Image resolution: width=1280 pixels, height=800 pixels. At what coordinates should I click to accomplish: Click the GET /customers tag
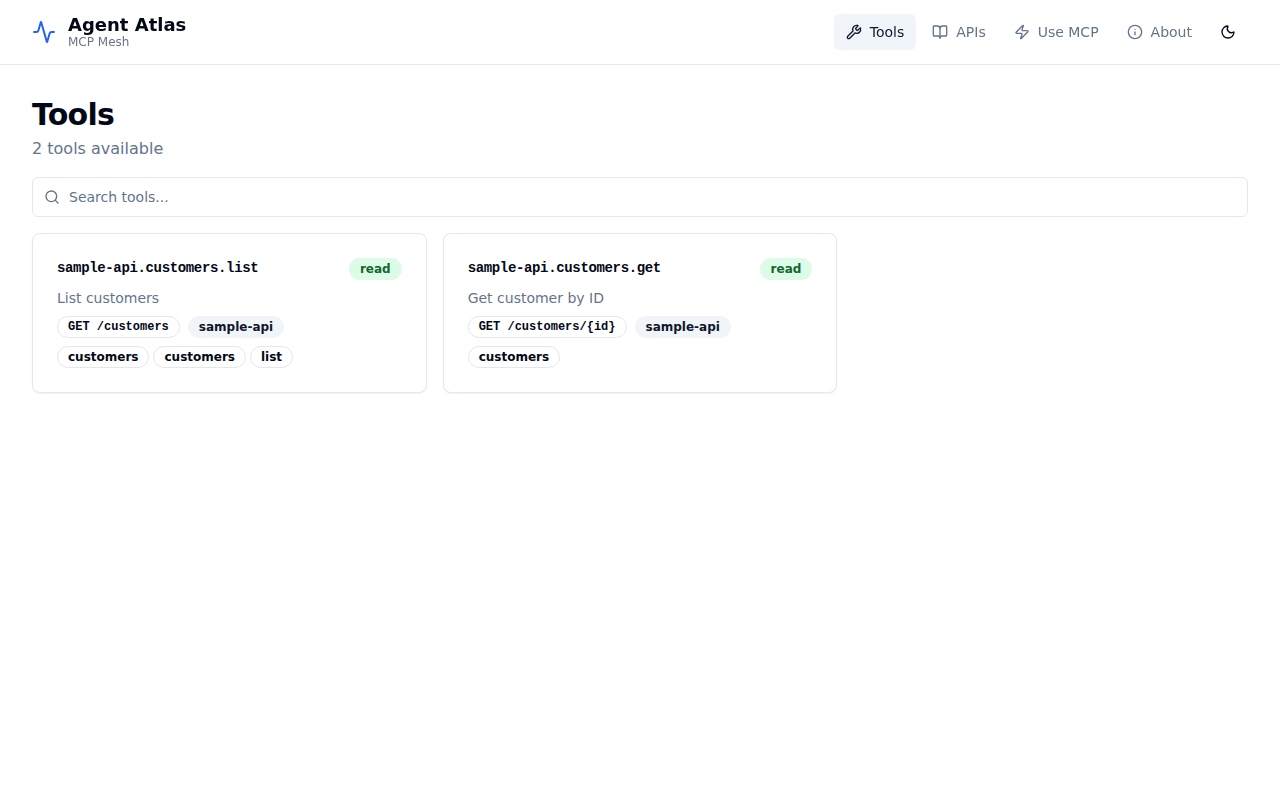(118, 326)
